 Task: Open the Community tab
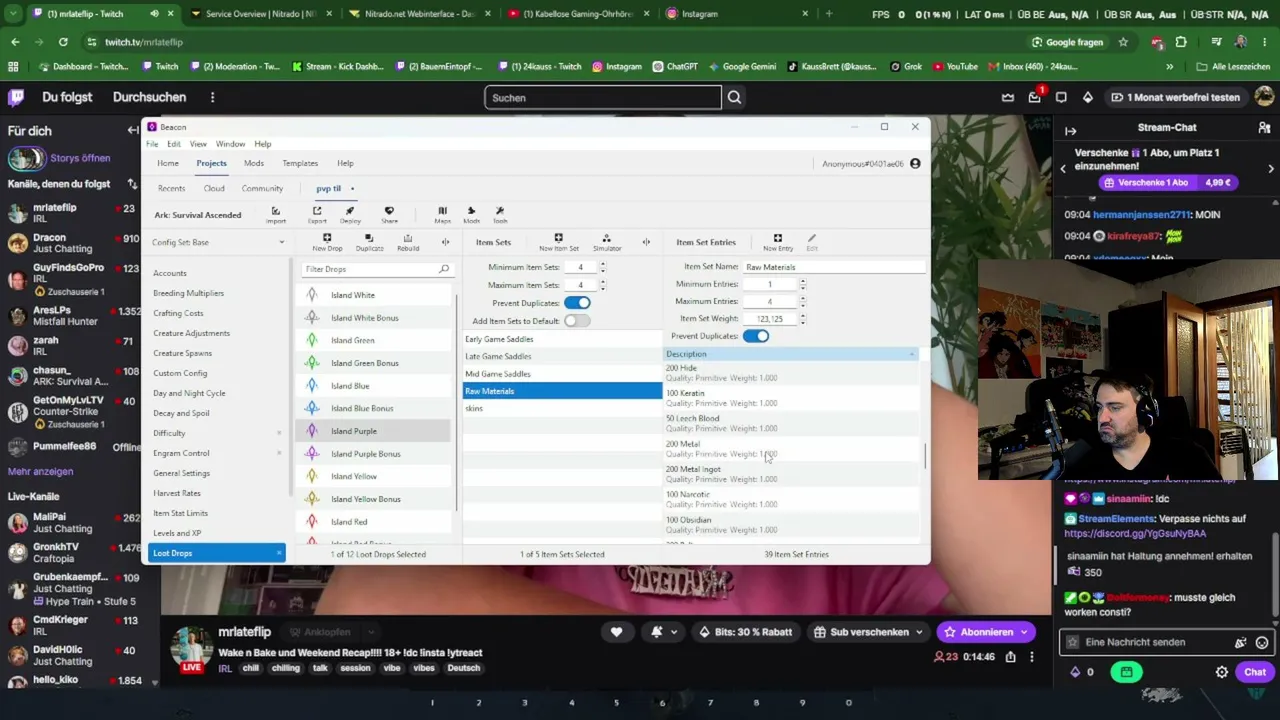coord(262,188)
